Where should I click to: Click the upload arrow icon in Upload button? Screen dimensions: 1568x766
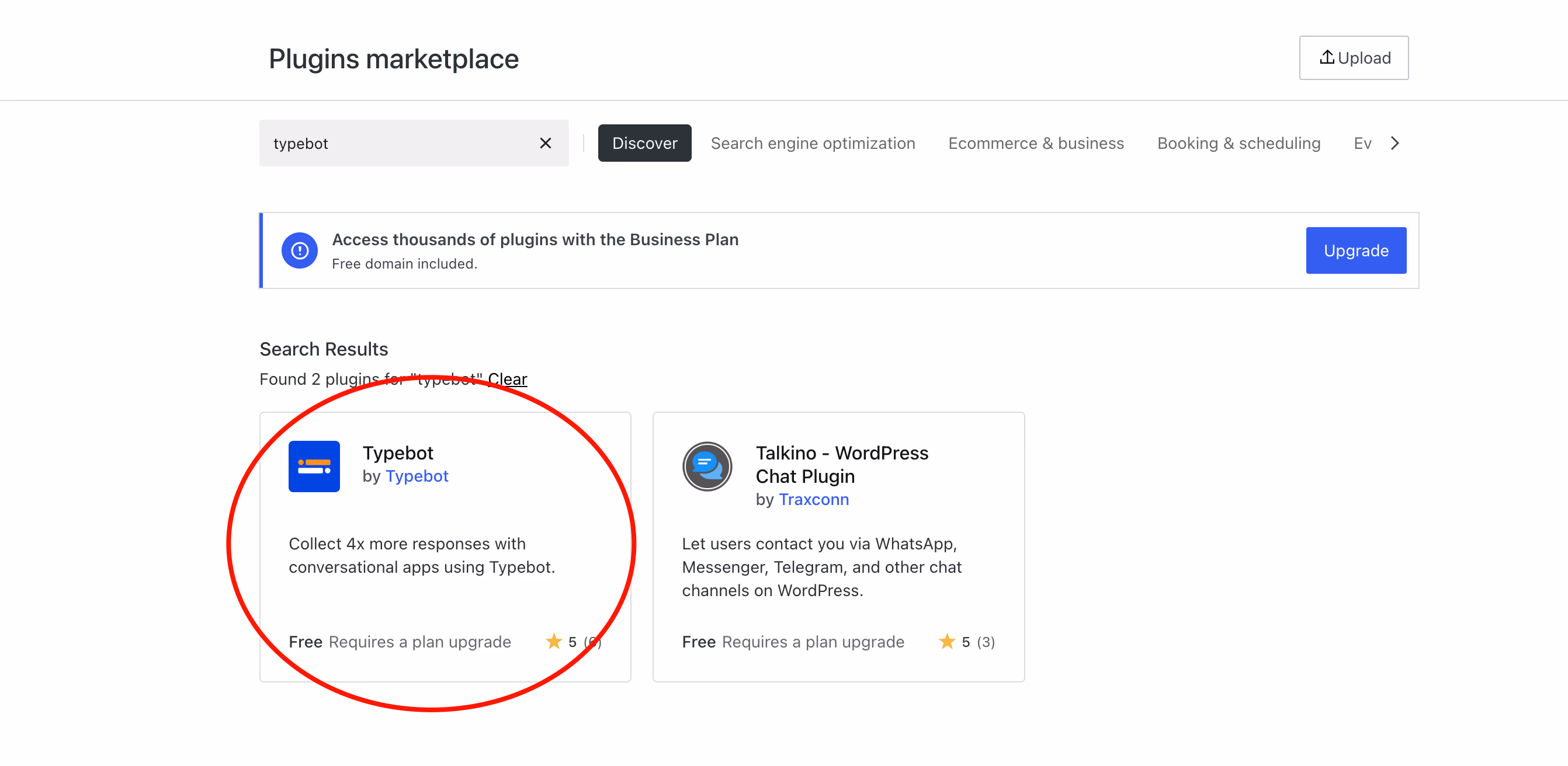[x=1326, y=57]
